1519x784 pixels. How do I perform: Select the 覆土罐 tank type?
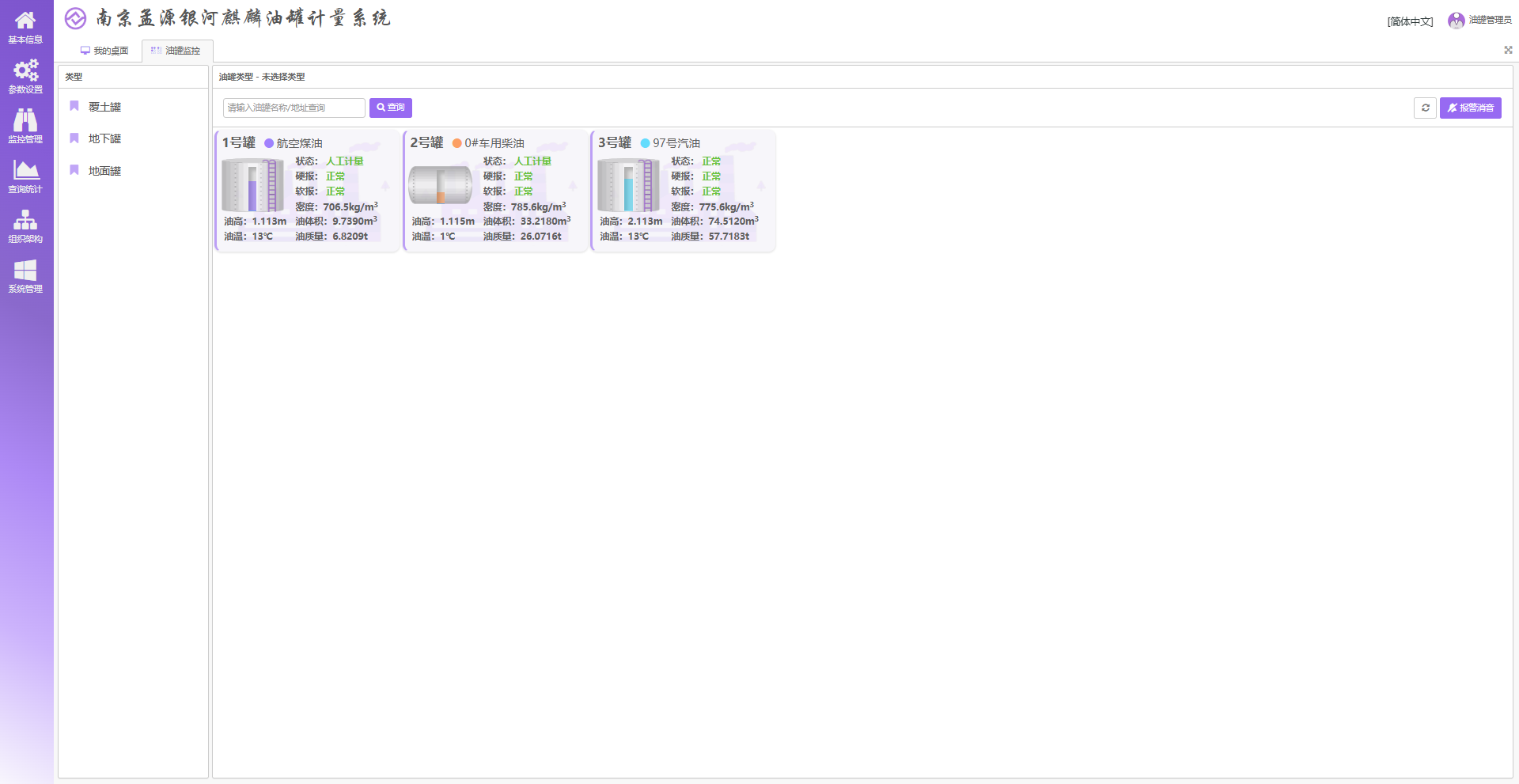[104, 107]
